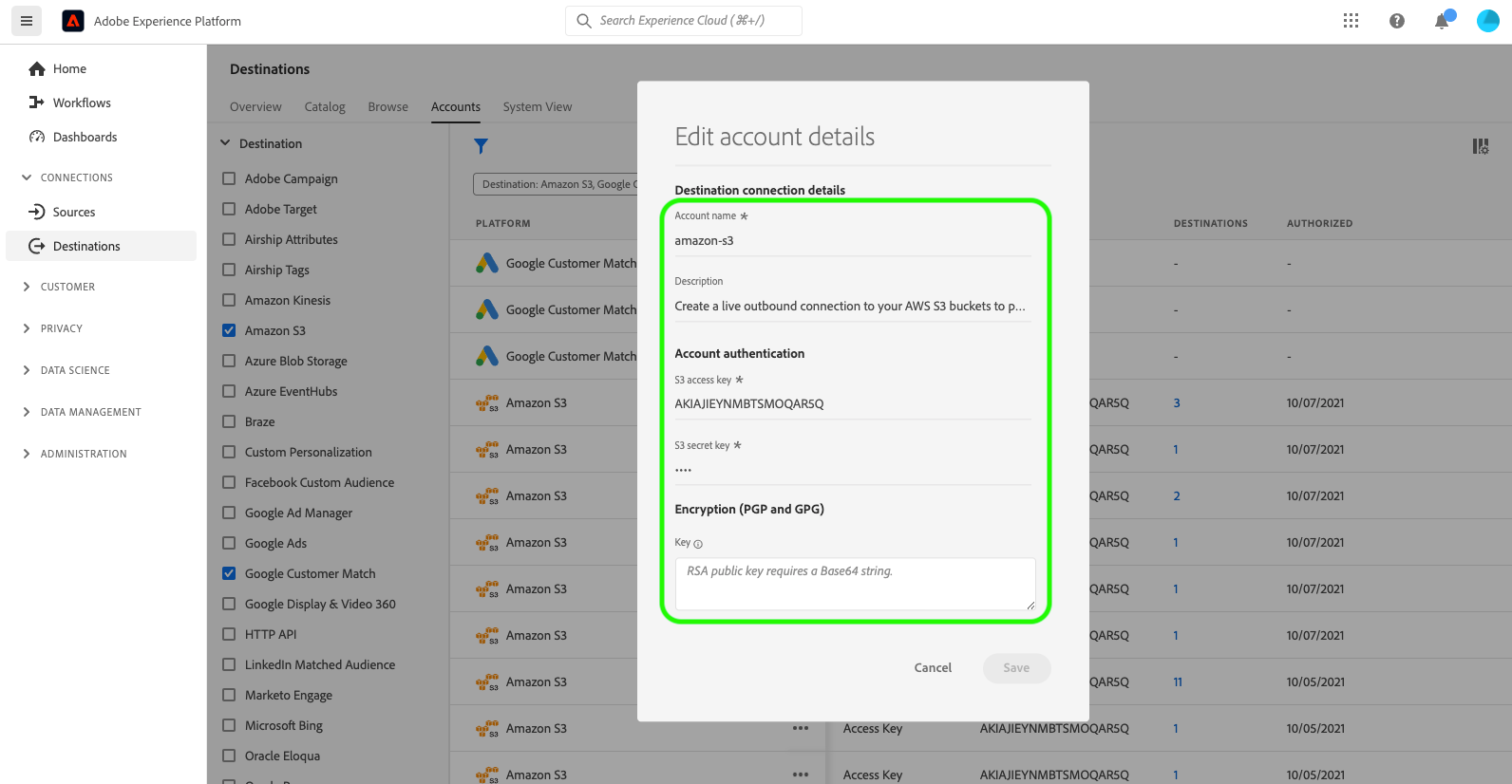
Task: Check the Adobe Target checkbox
Action: click(229, 209)
